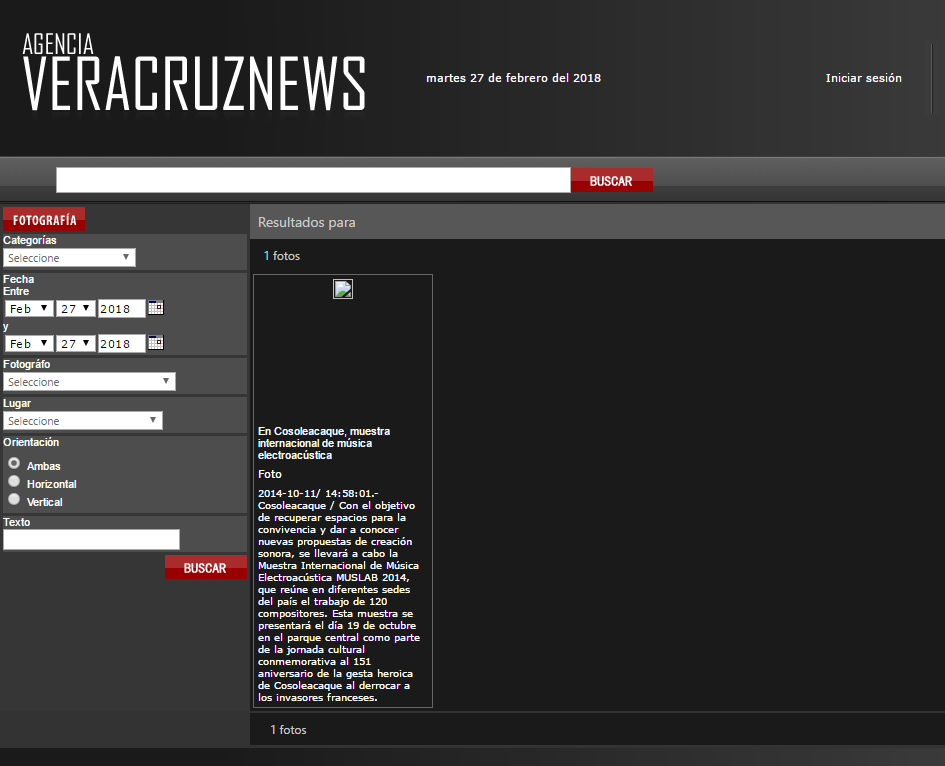
Task: Select the Horizontal orientation option
Action: pyautogui.click(x=14, y=482)
